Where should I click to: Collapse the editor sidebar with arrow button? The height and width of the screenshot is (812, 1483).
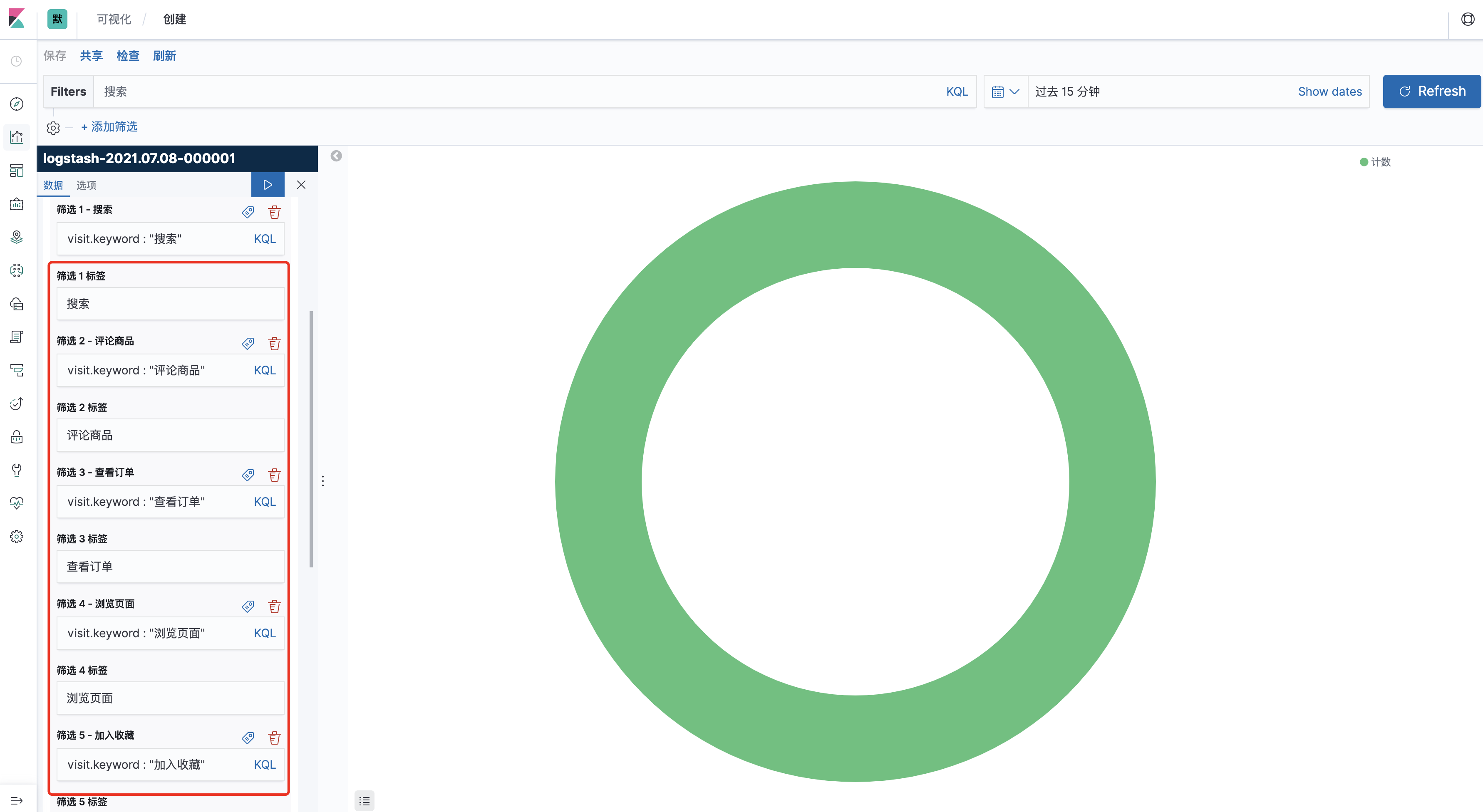(x=336, y=156)
